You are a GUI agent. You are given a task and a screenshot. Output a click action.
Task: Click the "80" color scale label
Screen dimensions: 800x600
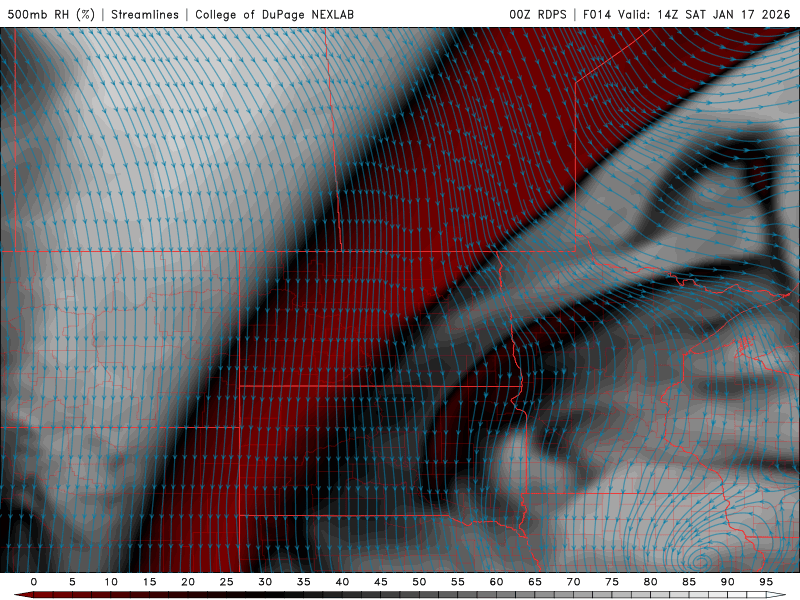(650, 582)
